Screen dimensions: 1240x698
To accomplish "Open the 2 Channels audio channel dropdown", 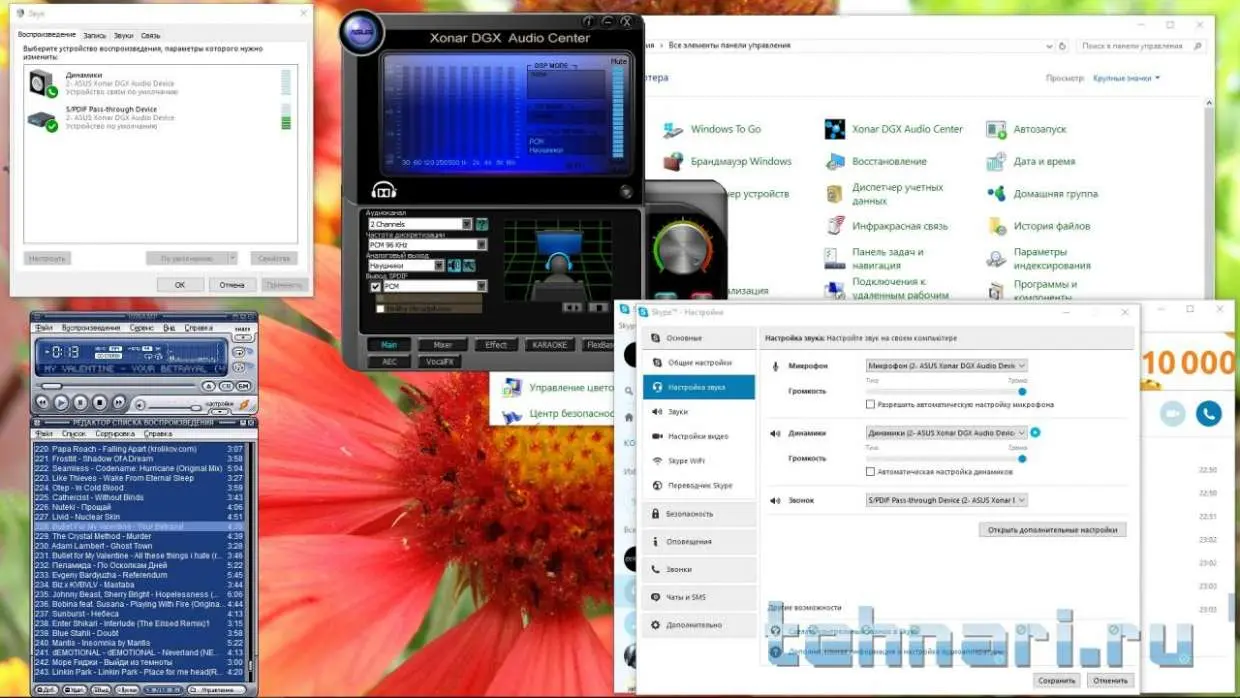I will [x=420, y=224].
